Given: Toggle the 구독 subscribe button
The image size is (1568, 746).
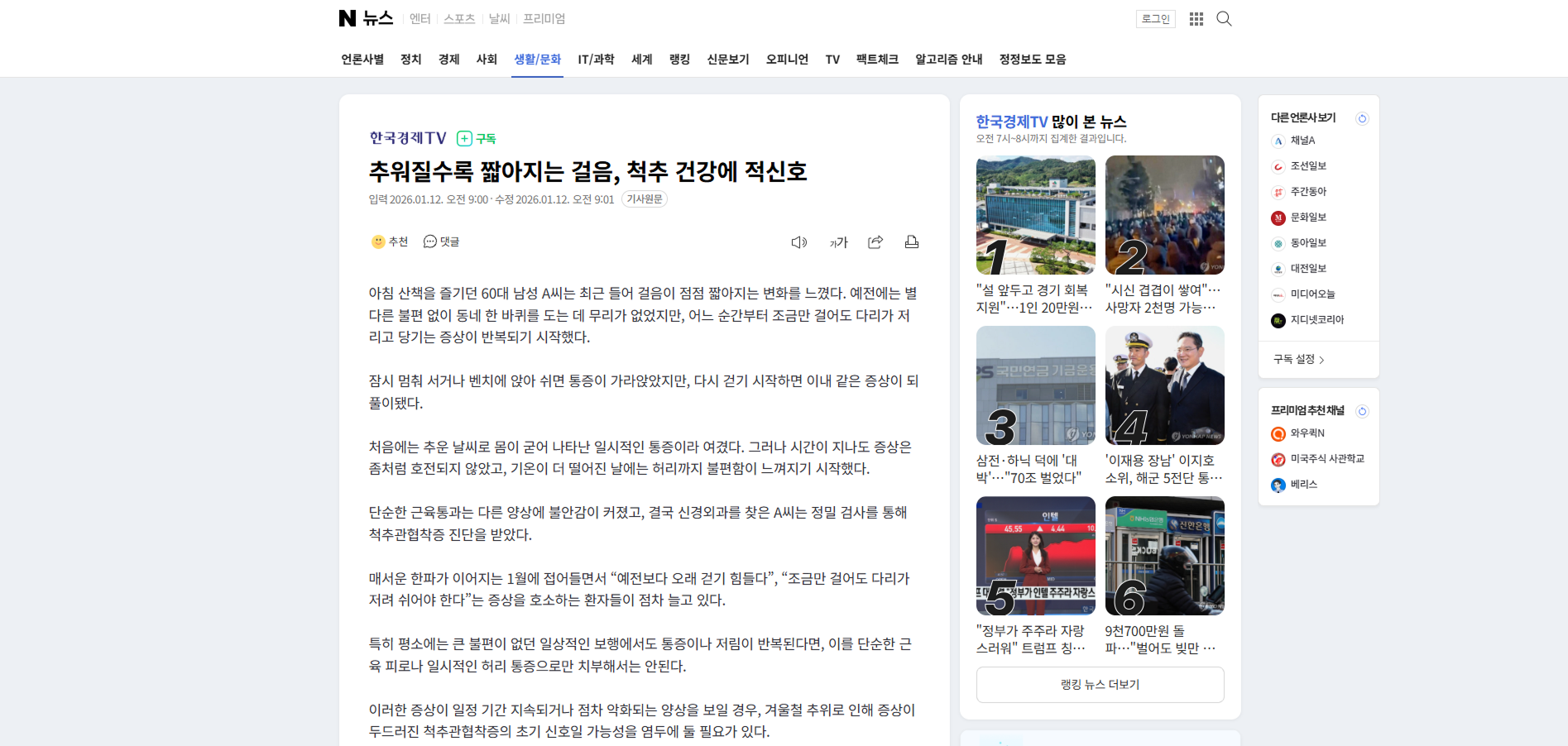Looking at the screenshot, I should [477, 138].
